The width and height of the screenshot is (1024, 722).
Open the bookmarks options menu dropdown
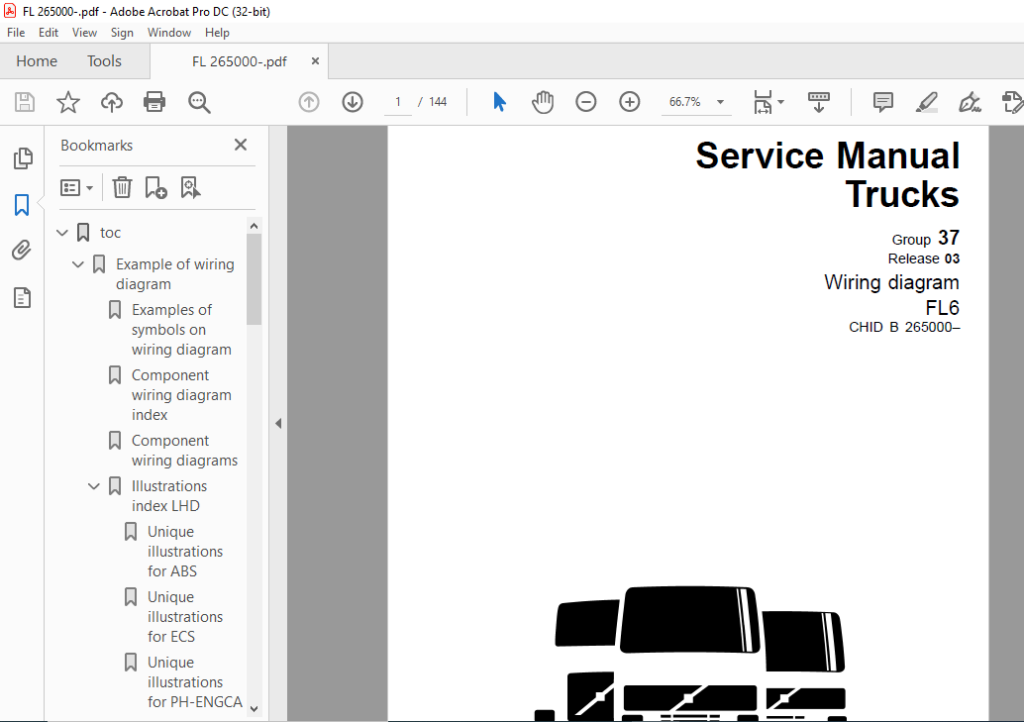(x=76, y=188)
